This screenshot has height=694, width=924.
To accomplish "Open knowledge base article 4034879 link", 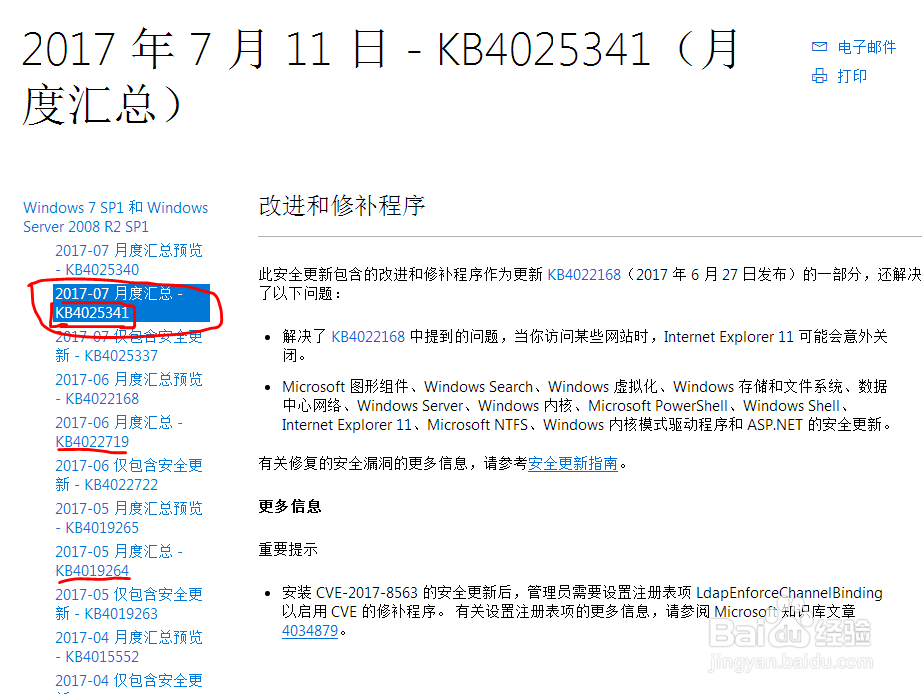I will [x=310, y=630].
